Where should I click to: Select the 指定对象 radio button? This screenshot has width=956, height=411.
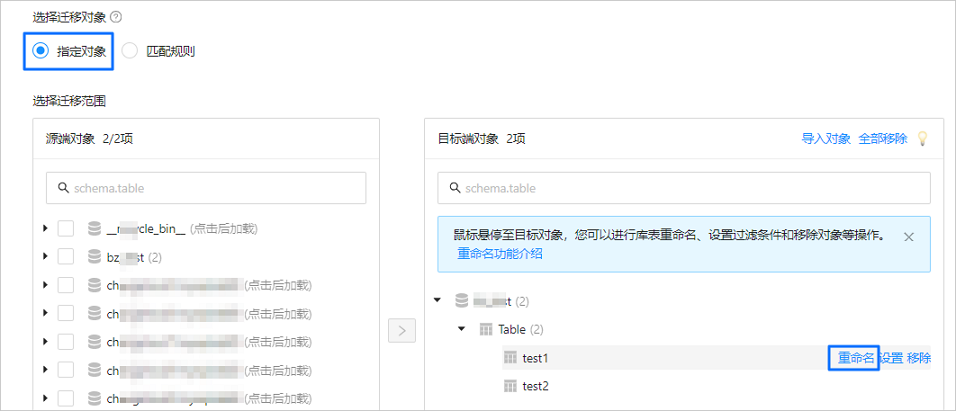pyautogui.click(x=40, y=51)
